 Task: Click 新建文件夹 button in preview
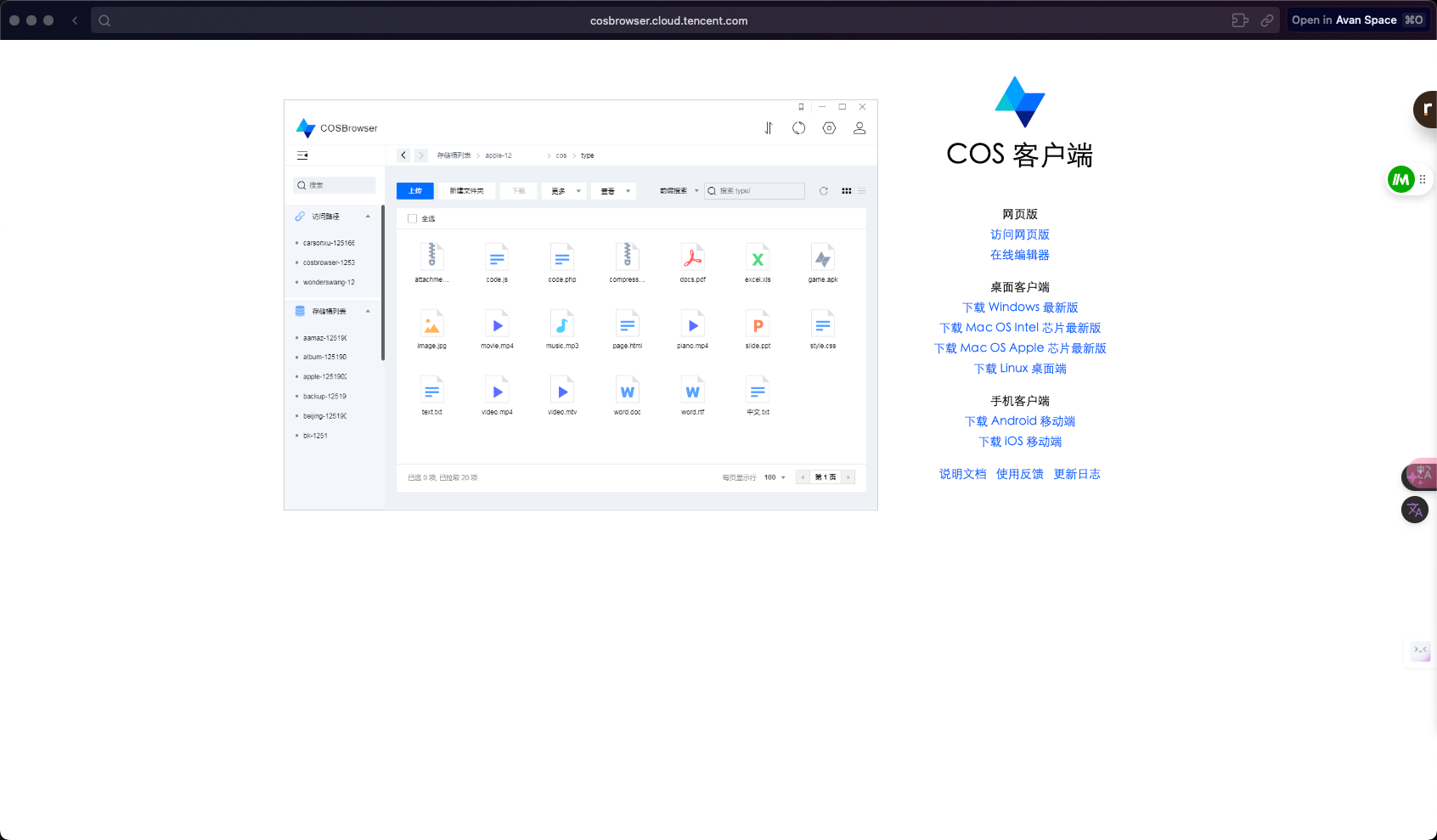pos(467,191)
